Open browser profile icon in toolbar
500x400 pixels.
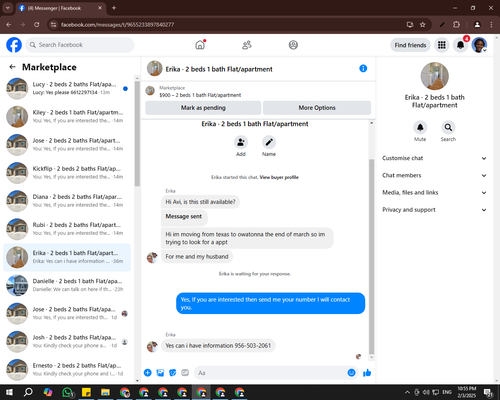pos(477,25)
